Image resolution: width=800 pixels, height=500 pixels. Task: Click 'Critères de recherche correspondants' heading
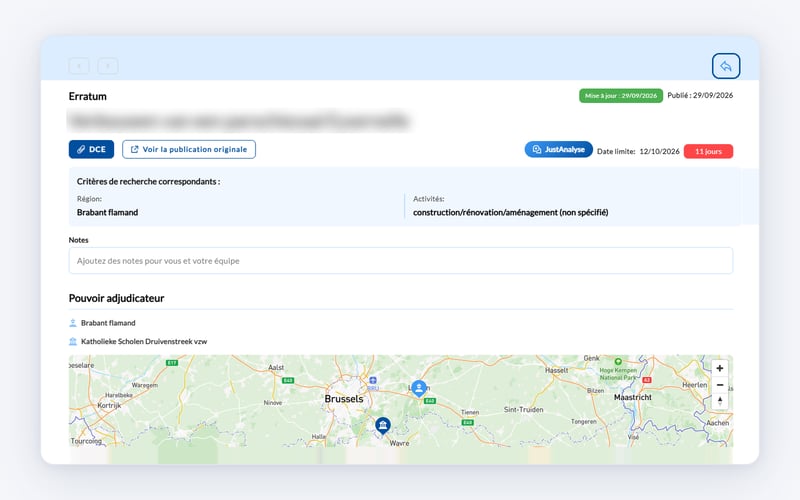click(148, 181)
